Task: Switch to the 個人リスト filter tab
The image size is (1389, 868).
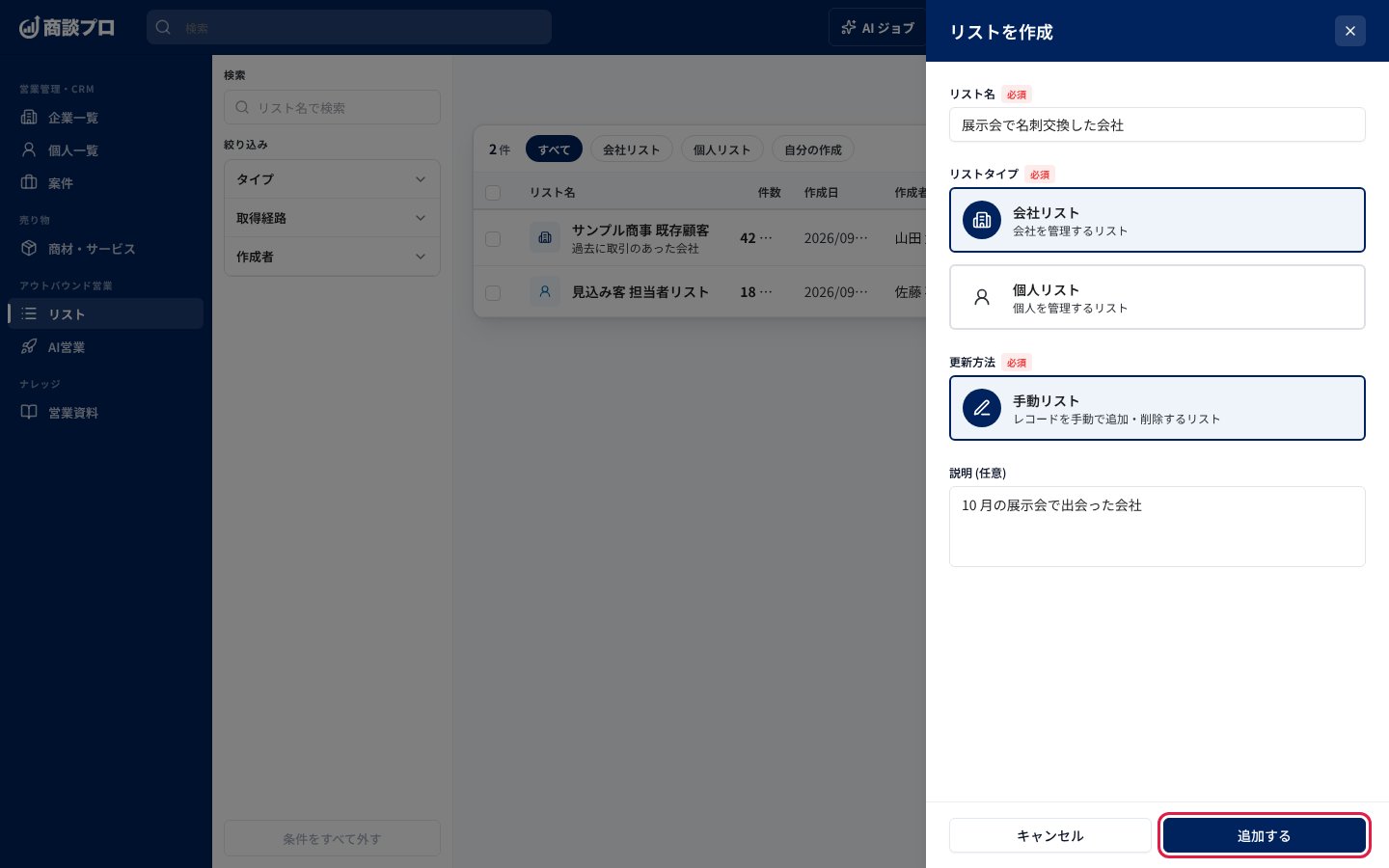Action: (x=722, y=149)
